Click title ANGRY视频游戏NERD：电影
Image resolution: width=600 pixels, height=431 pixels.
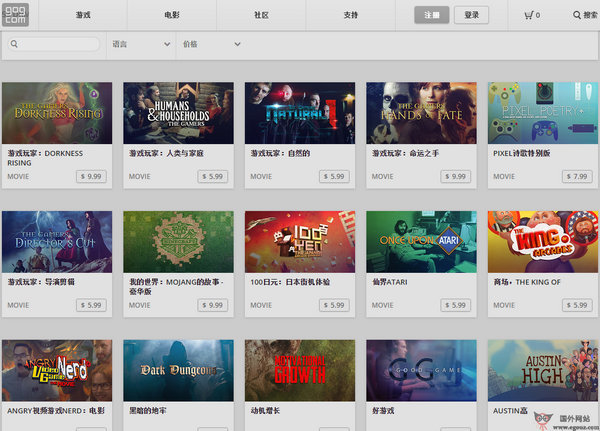[56, 411]
